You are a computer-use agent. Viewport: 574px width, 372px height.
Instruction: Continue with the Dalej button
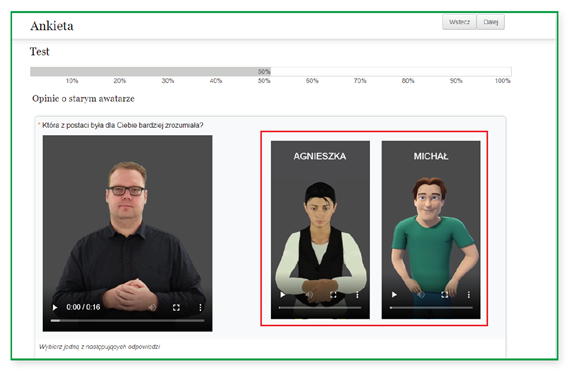pos(491,22)
